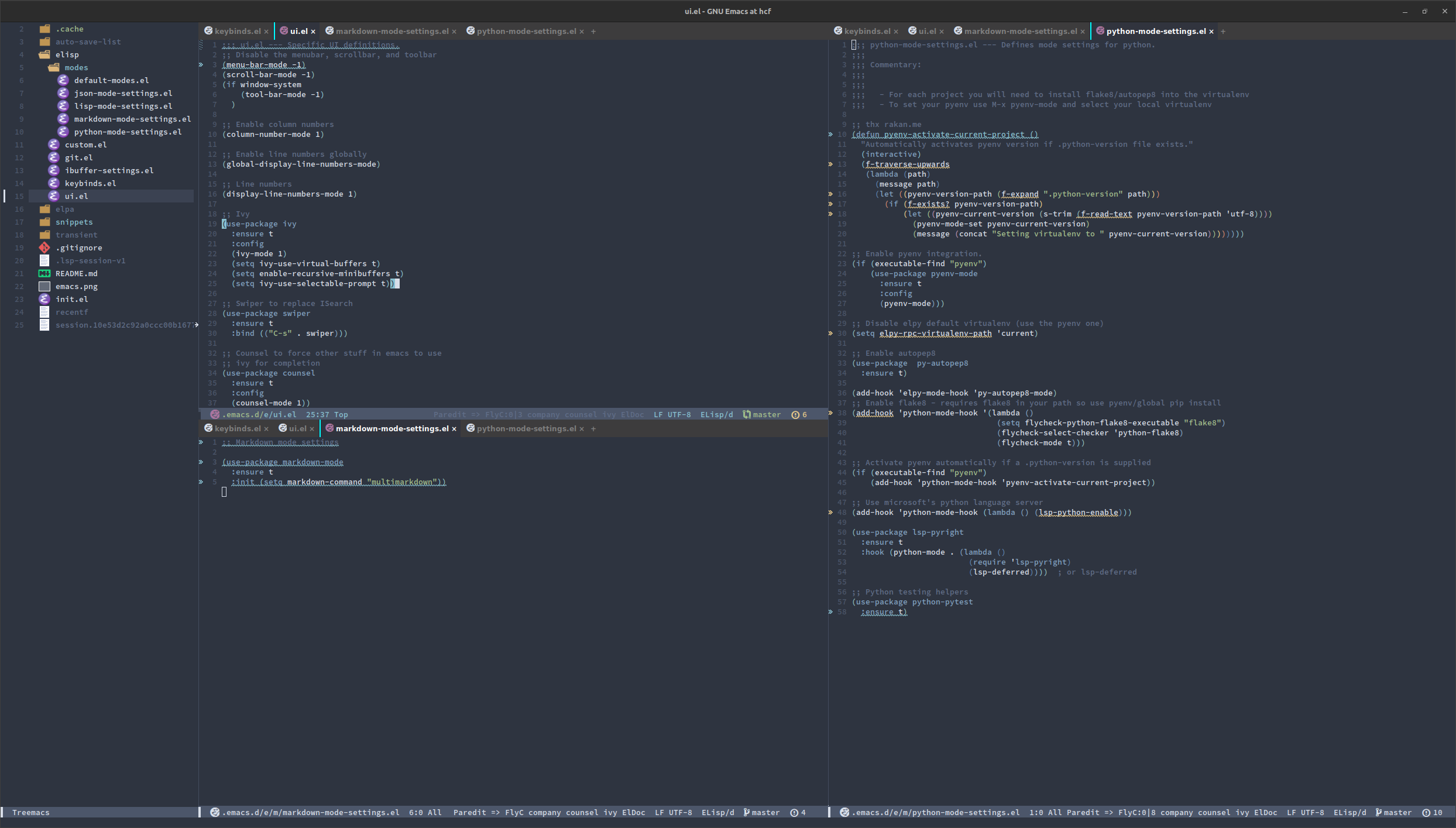Close the ui.el tab in top-left pane
The width and height of the screenshot is (1456, 828).
coord(313,32)
